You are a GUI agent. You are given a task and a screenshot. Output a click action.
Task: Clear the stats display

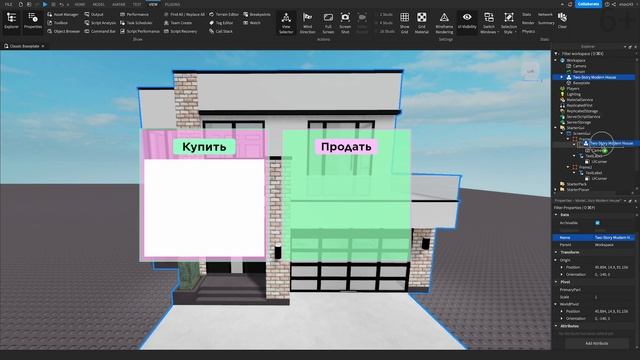click(562, 20)
